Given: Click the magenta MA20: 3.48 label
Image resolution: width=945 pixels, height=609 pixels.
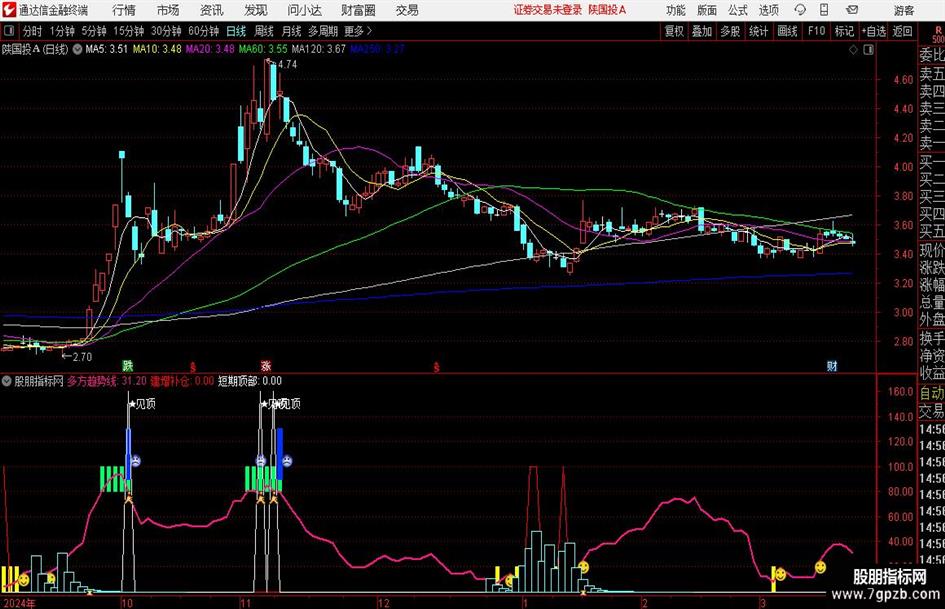Looking at the screenshot, I should (210, 49).
